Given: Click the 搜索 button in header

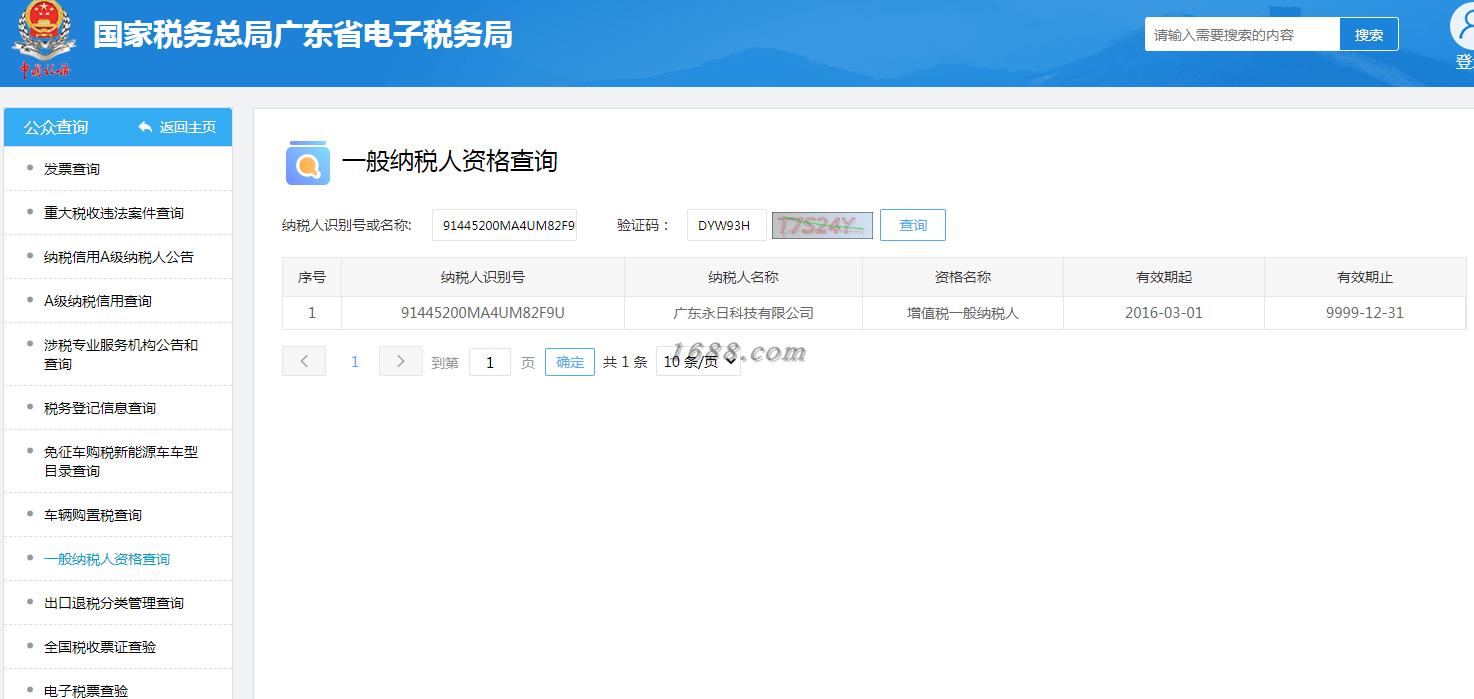Looking at the screenshot, I should (1369, 34).
